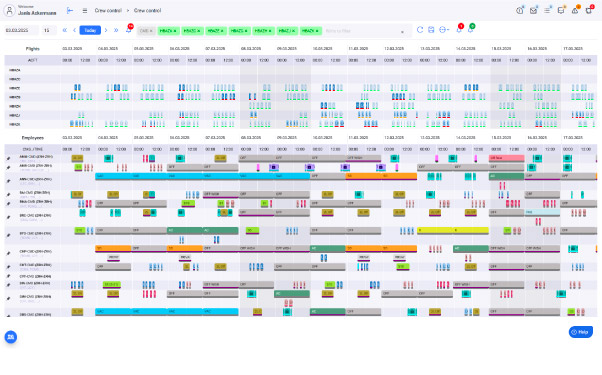
Task: Click the bell with red badge beside Today
Action: point(129,30)
